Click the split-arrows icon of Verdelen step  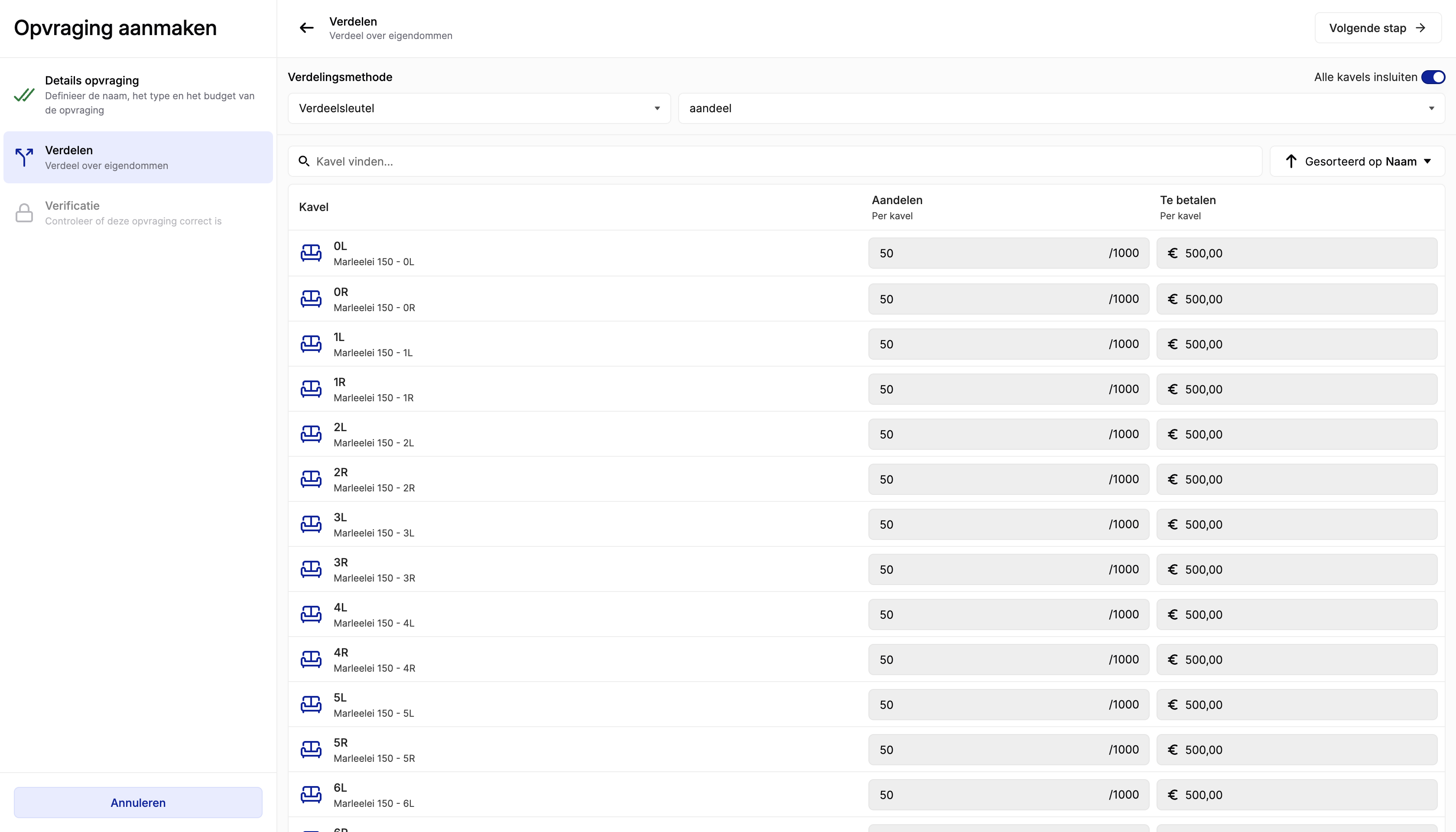[x=24, y=157]
